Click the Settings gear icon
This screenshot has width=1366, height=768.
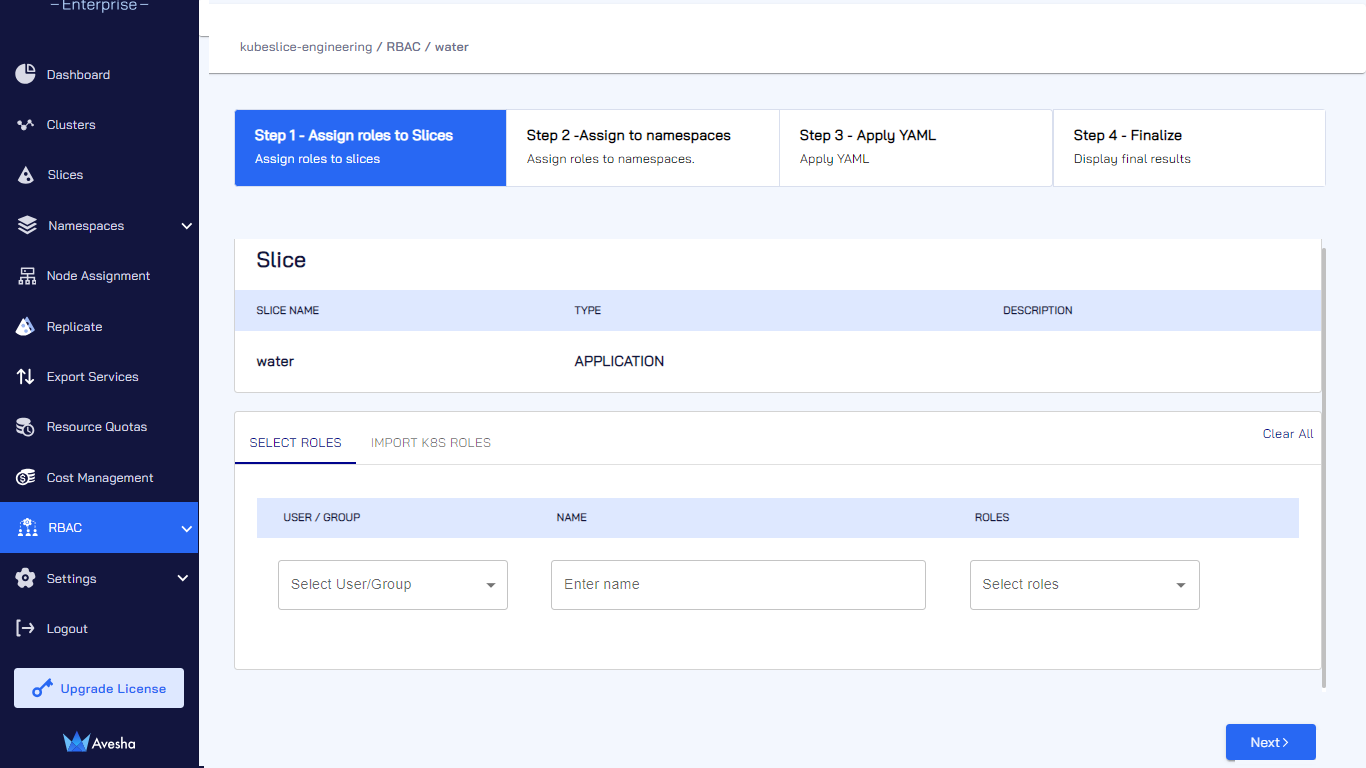pos(26,578)
